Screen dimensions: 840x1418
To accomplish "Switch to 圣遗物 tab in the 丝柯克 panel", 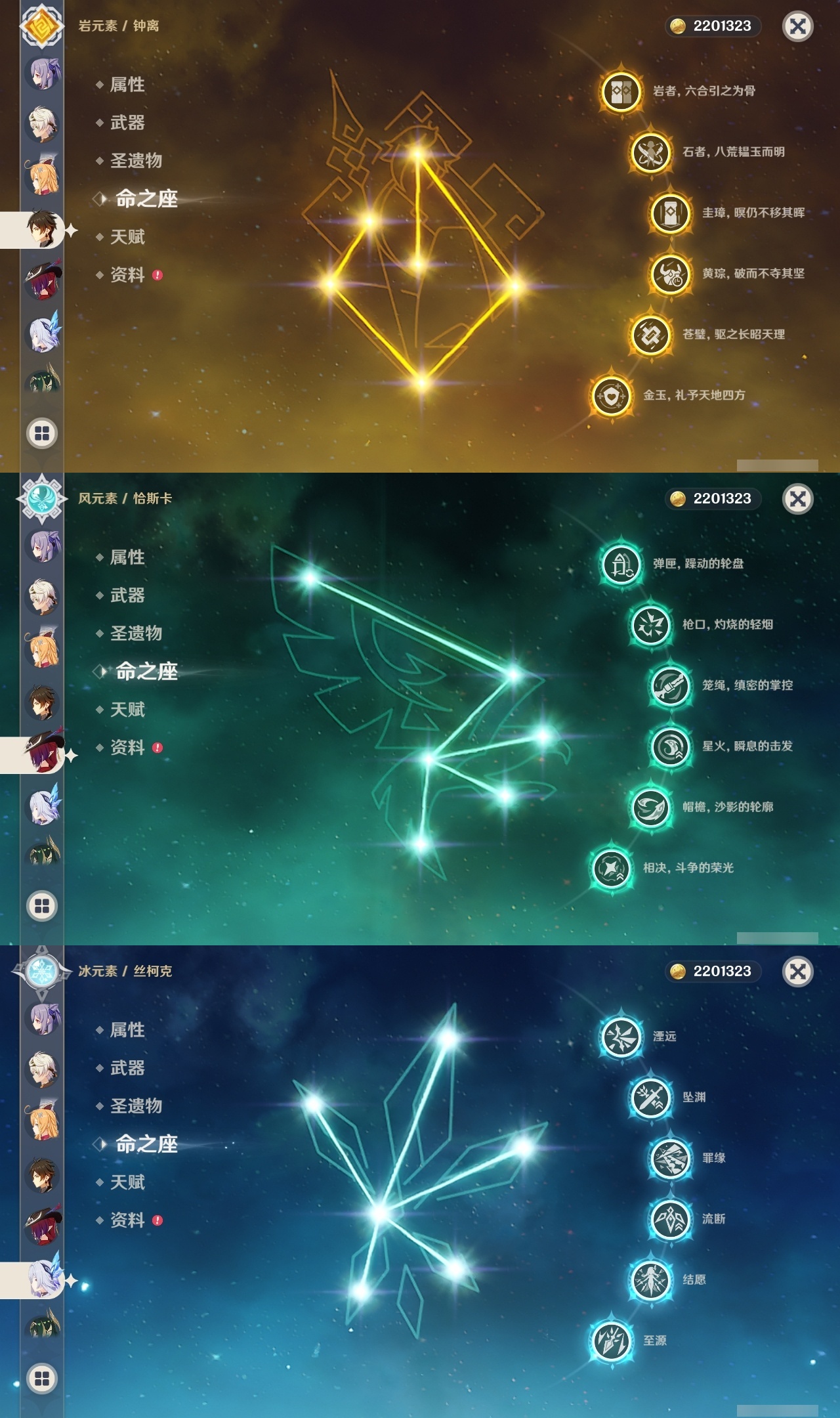I will (136, 1106).
